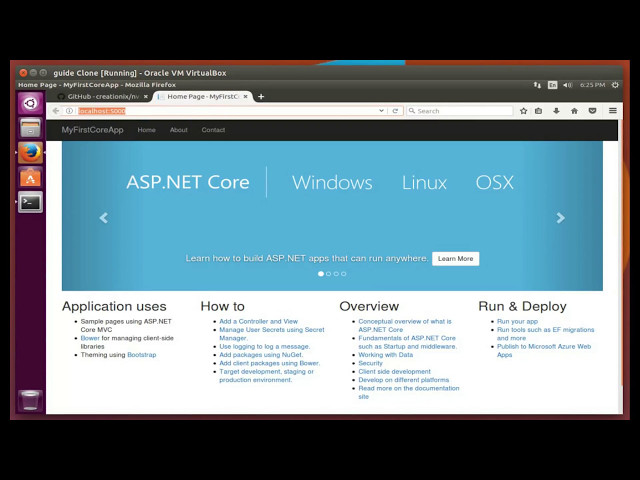
Task: Reload the current page
Action: [395, 111]
